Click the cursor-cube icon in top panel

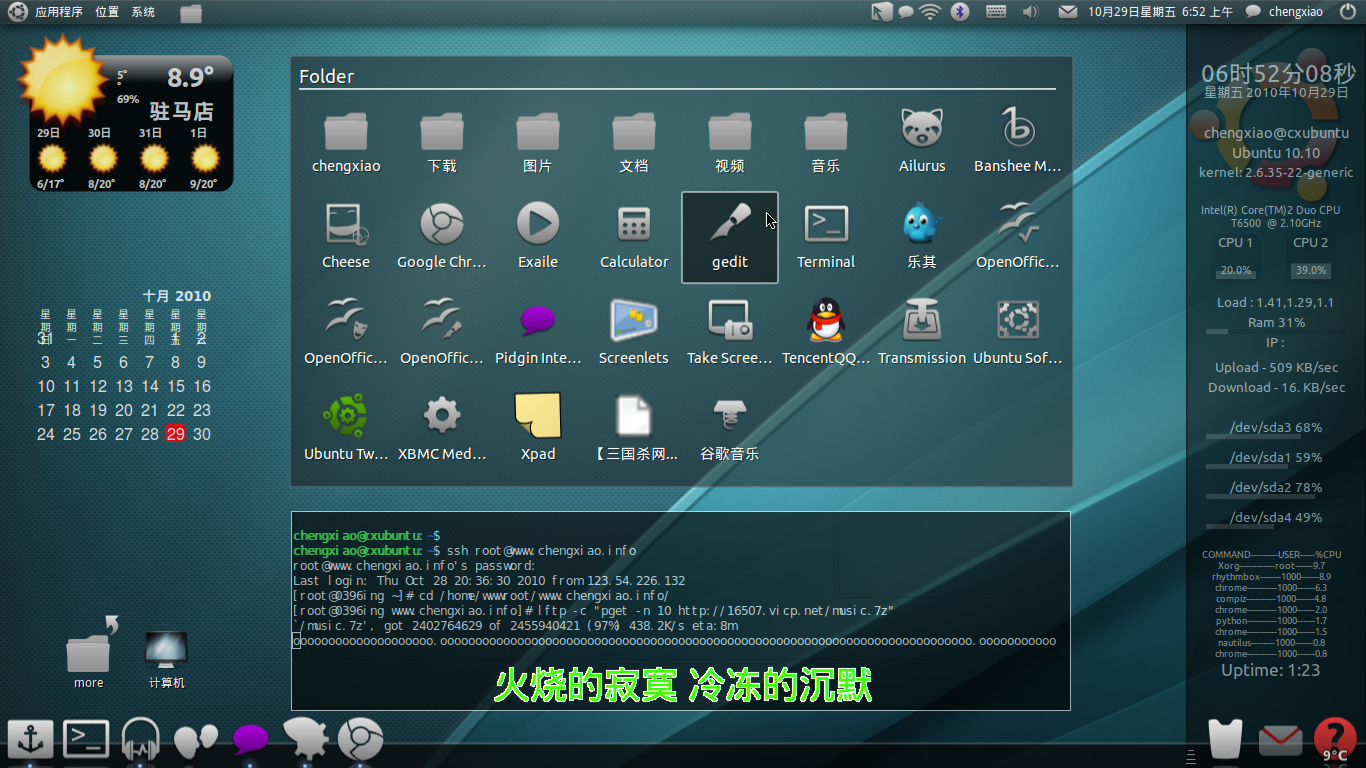click(881, 12)
